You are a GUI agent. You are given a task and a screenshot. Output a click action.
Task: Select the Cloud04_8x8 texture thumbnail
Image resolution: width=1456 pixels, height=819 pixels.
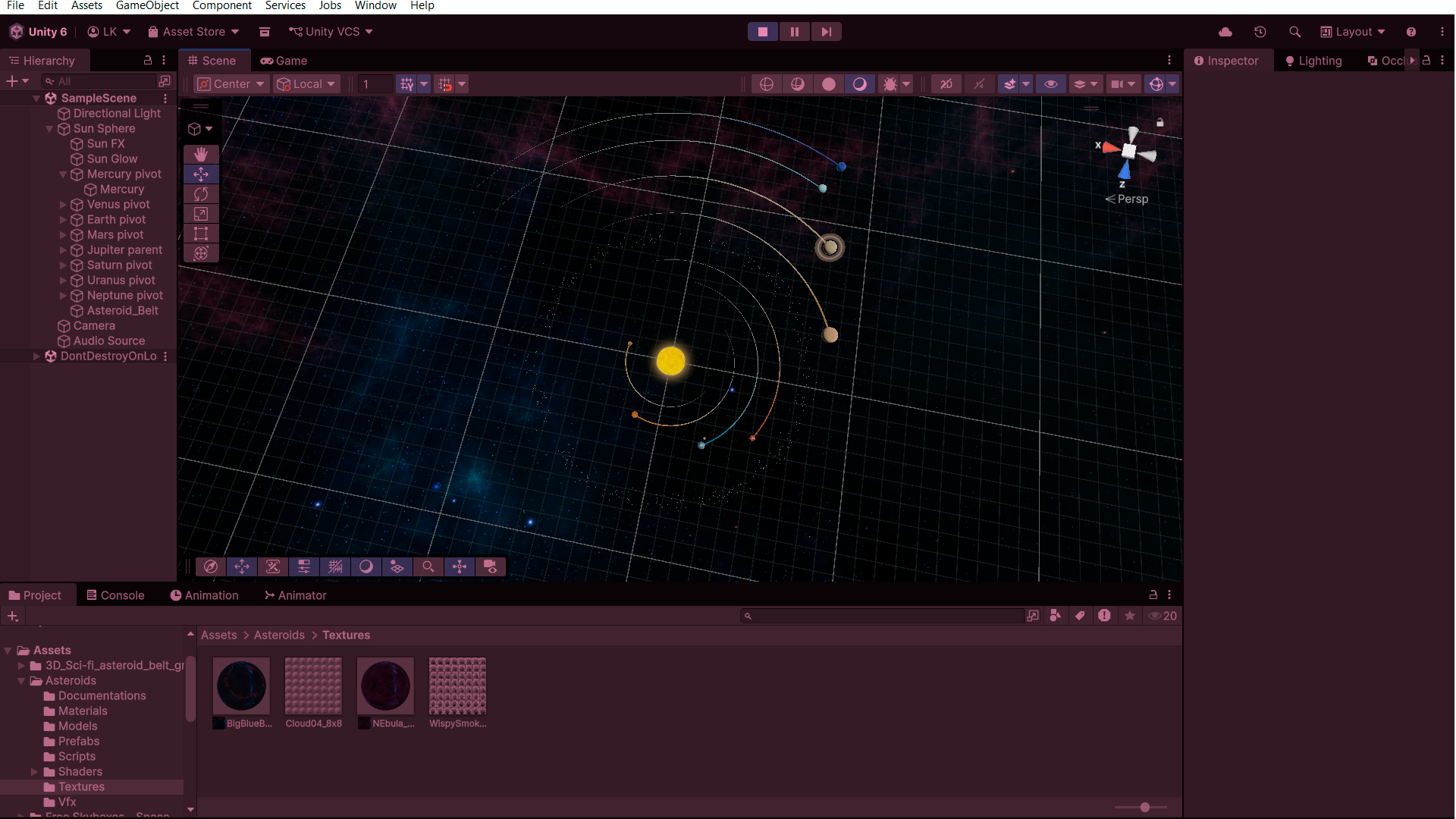[x=313, y=686]
